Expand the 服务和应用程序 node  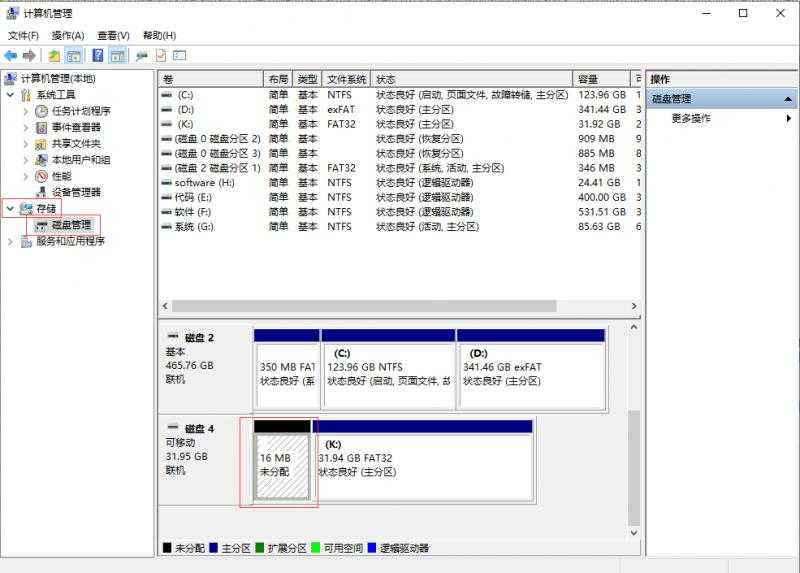point(10,242)
